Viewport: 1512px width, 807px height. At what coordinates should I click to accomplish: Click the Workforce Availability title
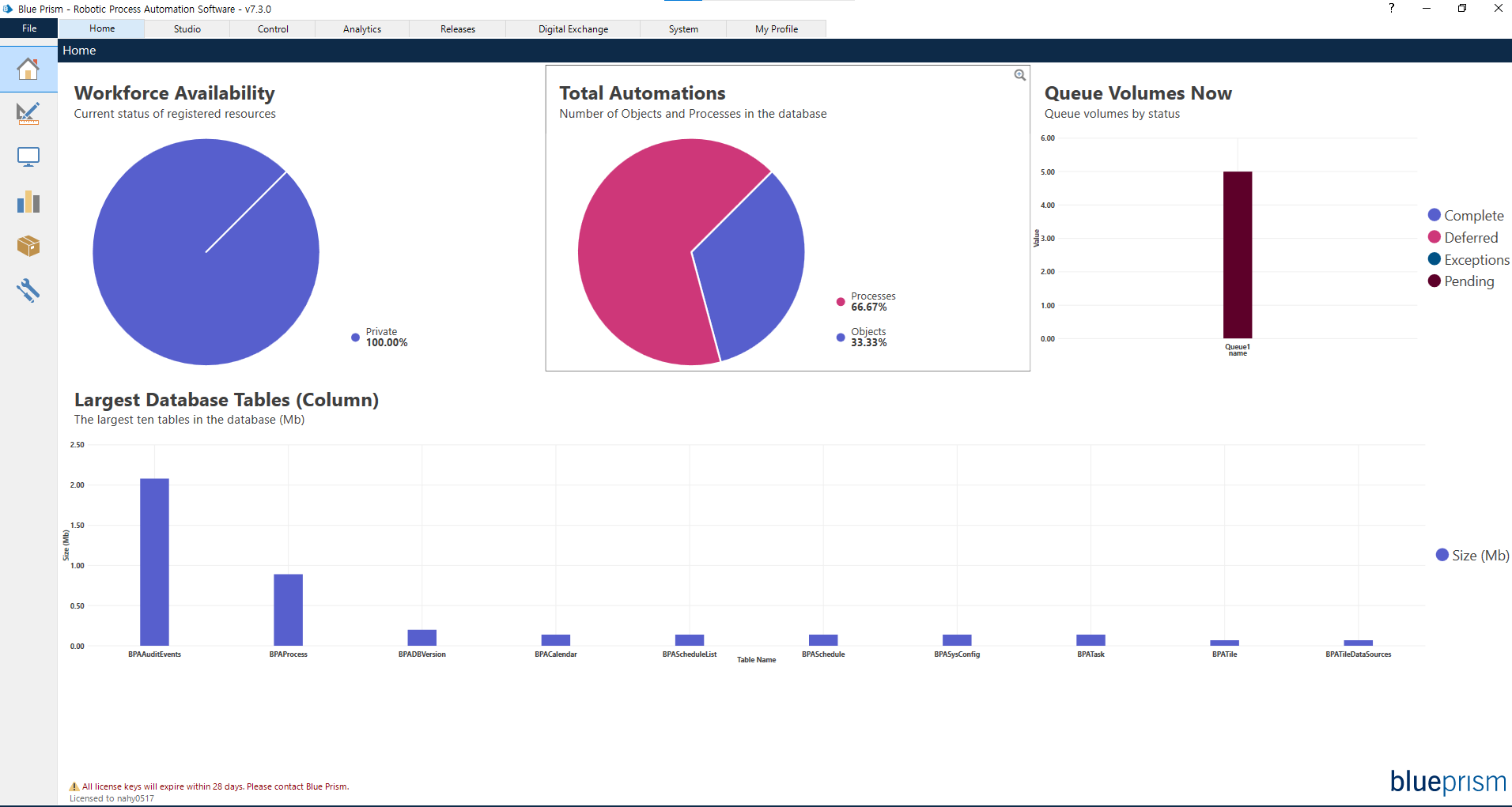click(x=175, y=93)
